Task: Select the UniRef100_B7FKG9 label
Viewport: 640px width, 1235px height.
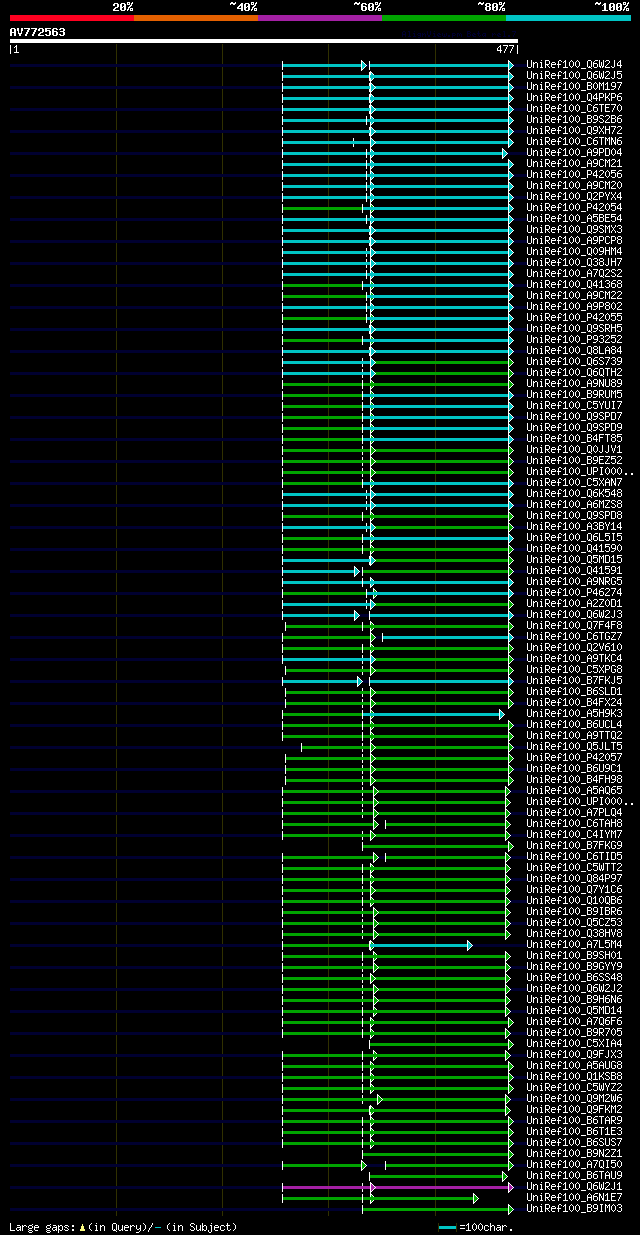Action: (x=574, y=846)
